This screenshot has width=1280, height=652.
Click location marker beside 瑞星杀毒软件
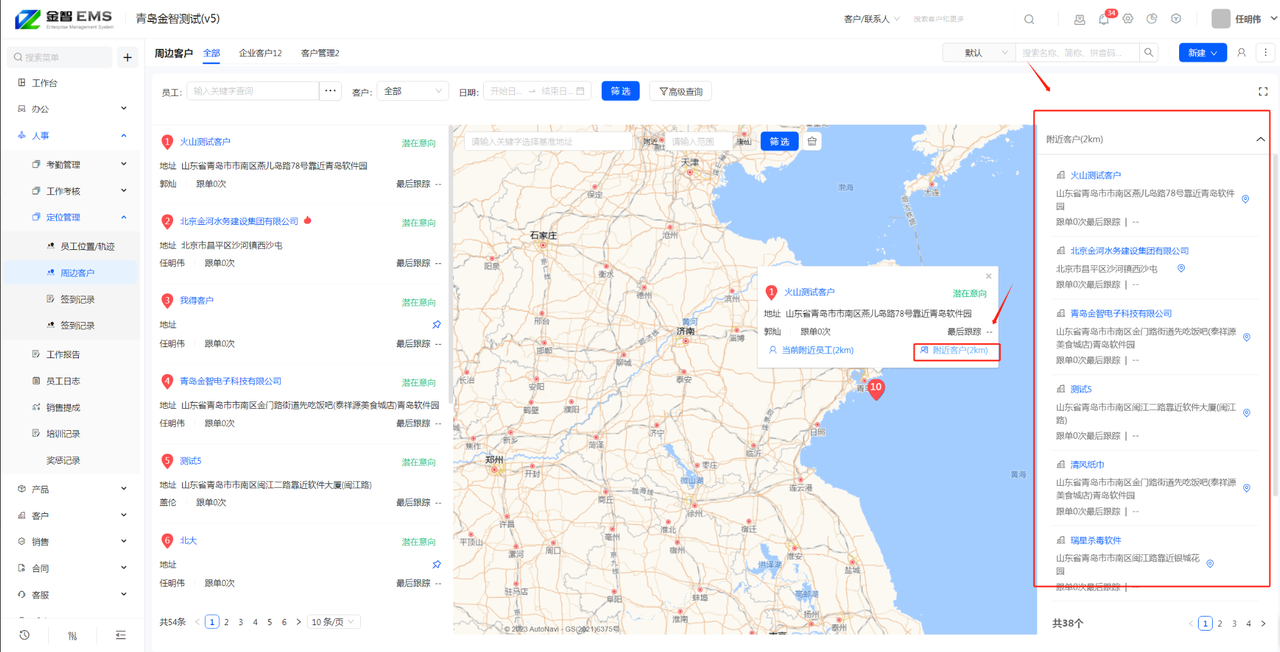coord(1210,564)
